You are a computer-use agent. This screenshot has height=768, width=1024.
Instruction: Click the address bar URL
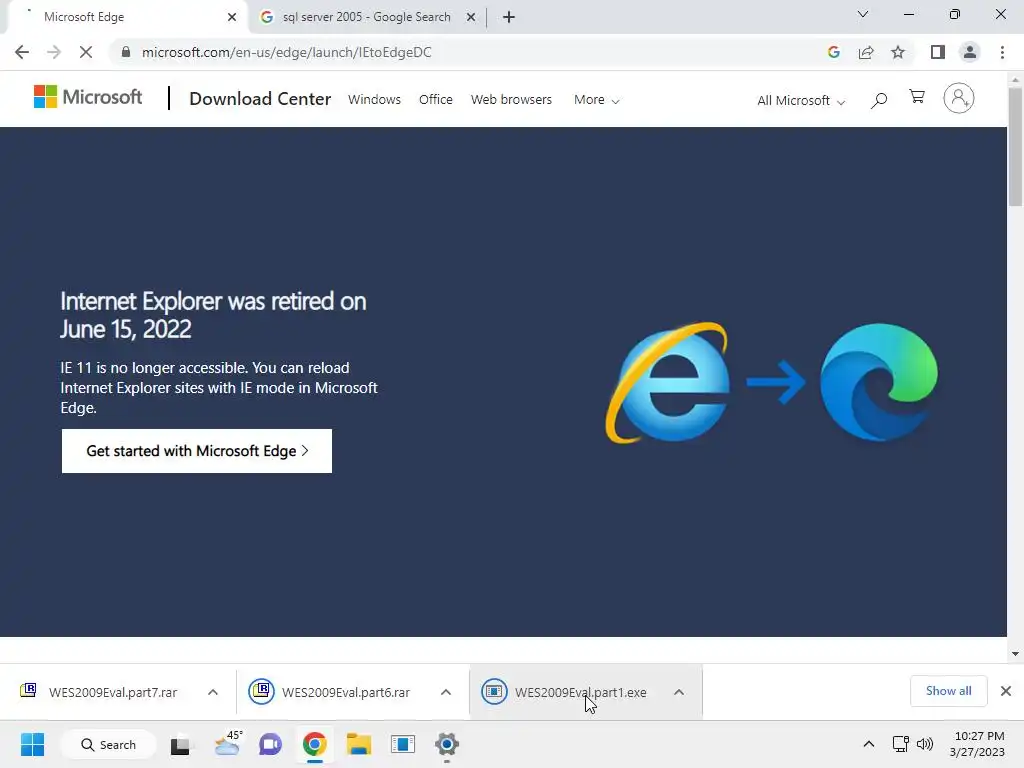click(287, 52)
